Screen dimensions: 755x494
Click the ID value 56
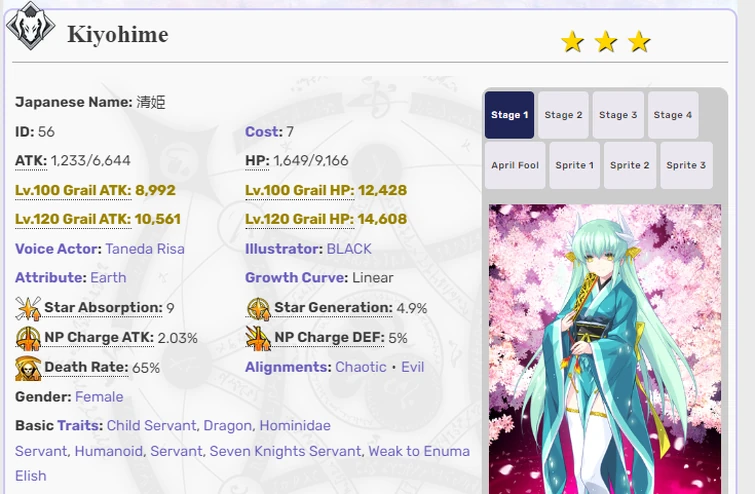(46, 131)
